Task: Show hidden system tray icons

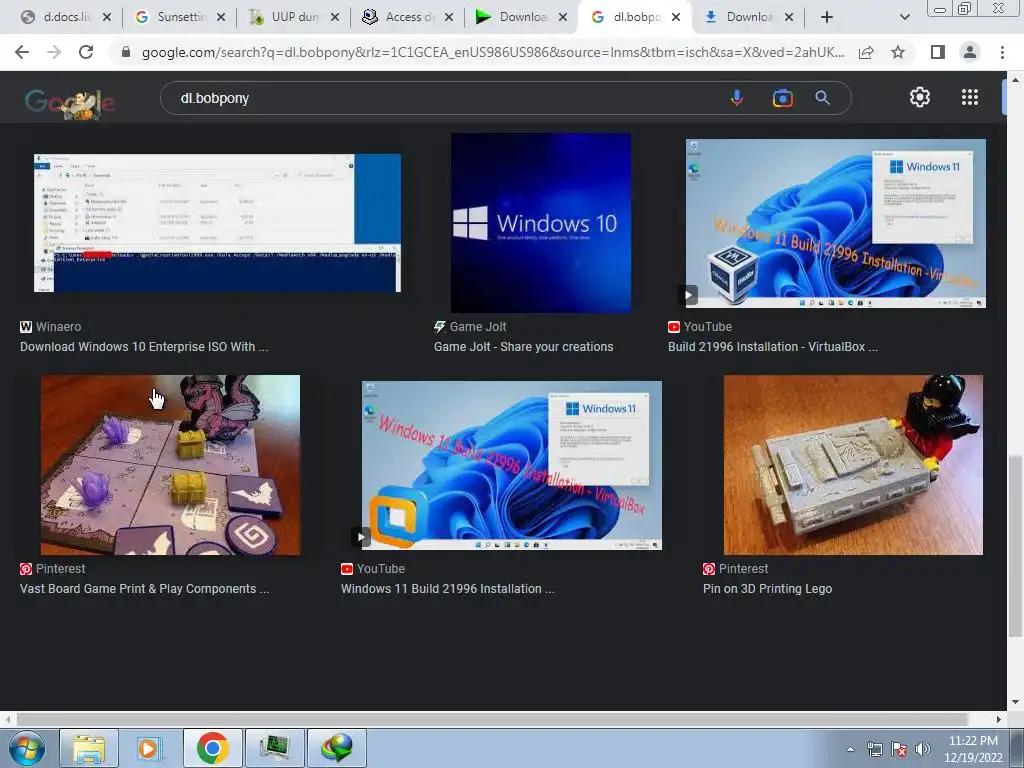Action: [850, 749]
